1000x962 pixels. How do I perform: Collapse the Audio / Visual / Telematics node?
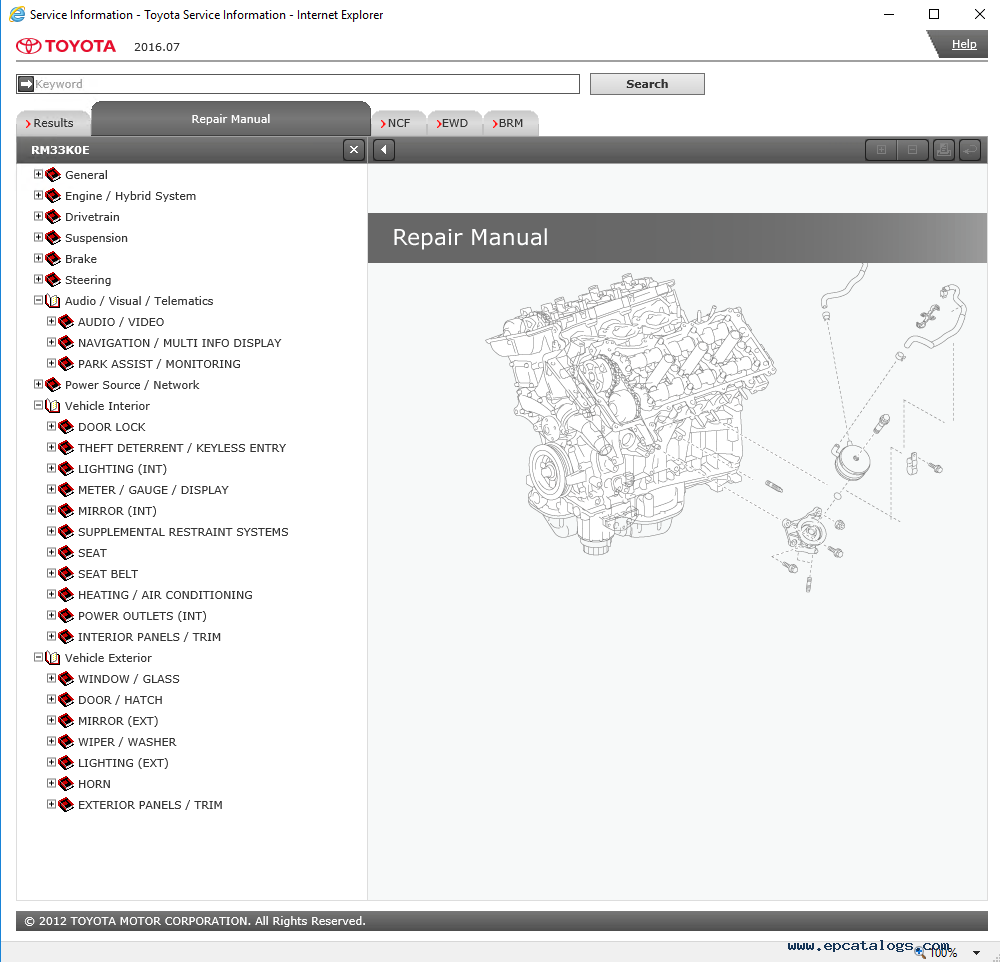click(x=38, y=300)
